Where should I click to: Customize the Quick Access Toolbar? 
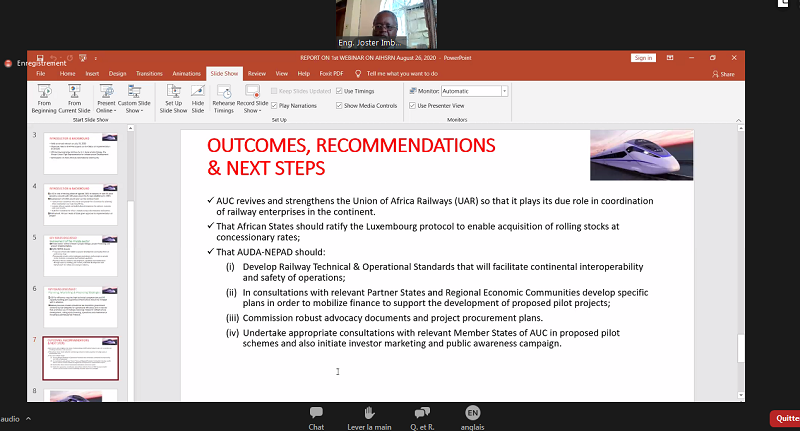[x=95, y=58]
